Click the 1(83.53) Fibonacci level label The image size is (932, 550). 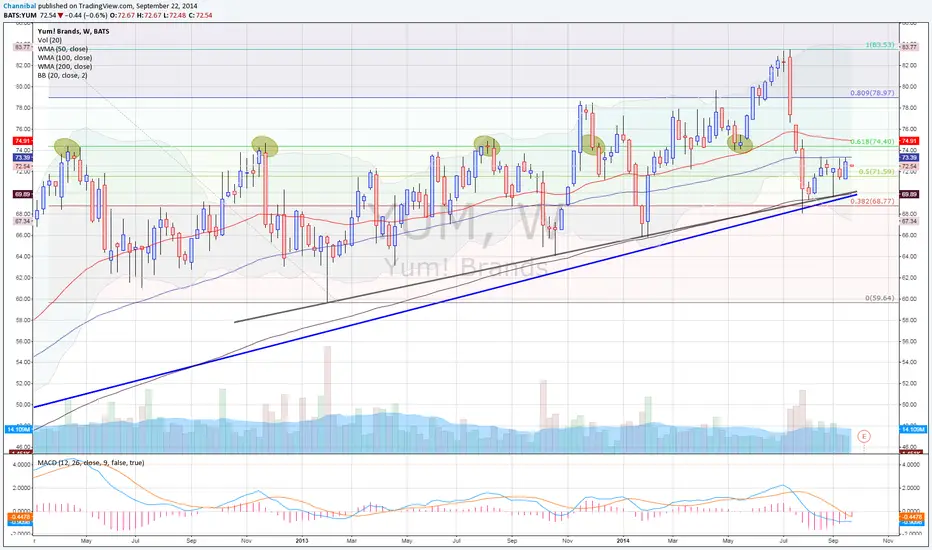tap(879, 45)
